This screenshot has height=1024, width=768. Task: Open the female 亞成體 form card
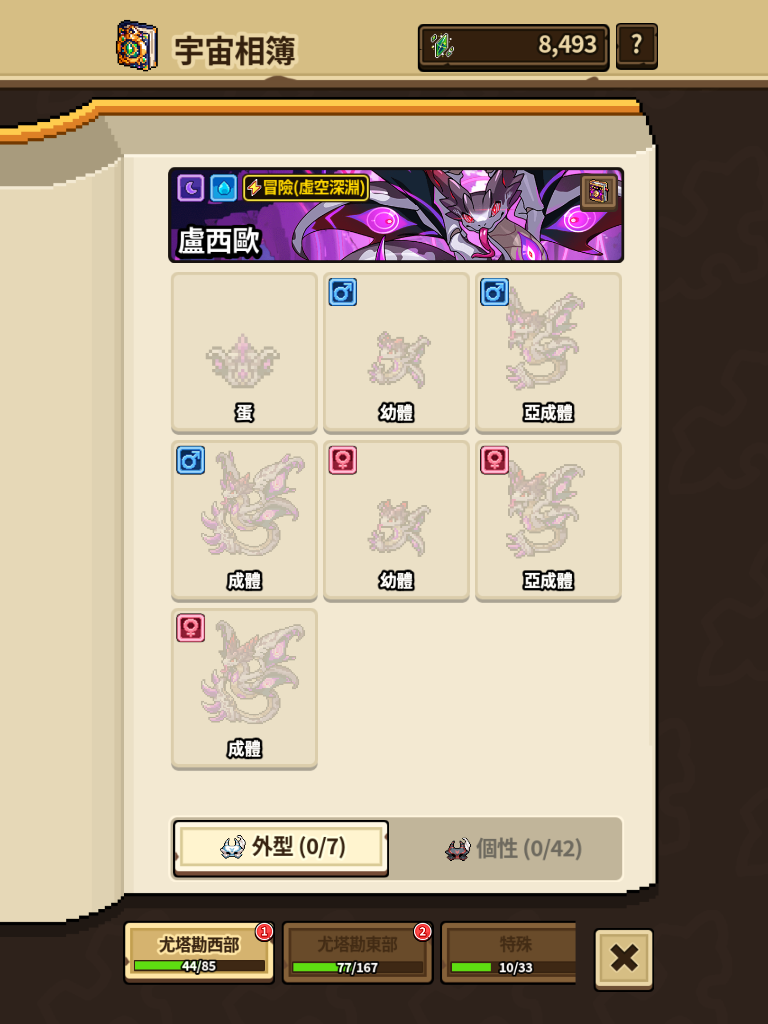(549, 520)
